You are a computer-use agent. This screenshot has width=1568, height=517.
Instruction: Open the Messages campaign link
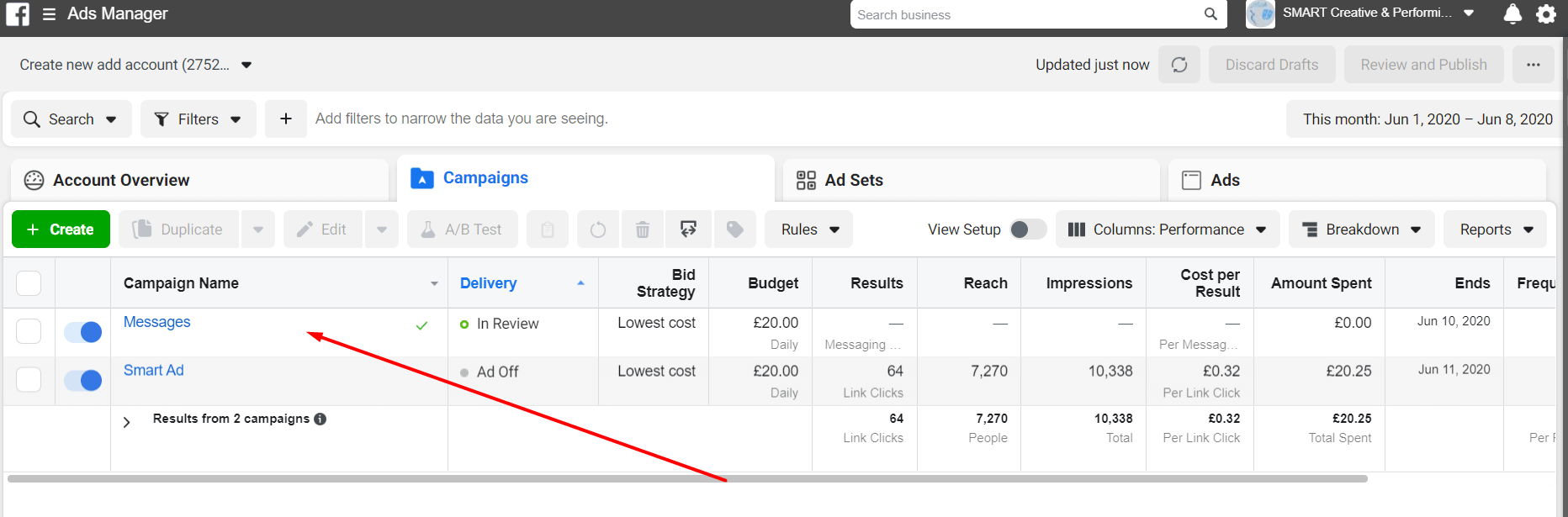[x=157, y=322]
